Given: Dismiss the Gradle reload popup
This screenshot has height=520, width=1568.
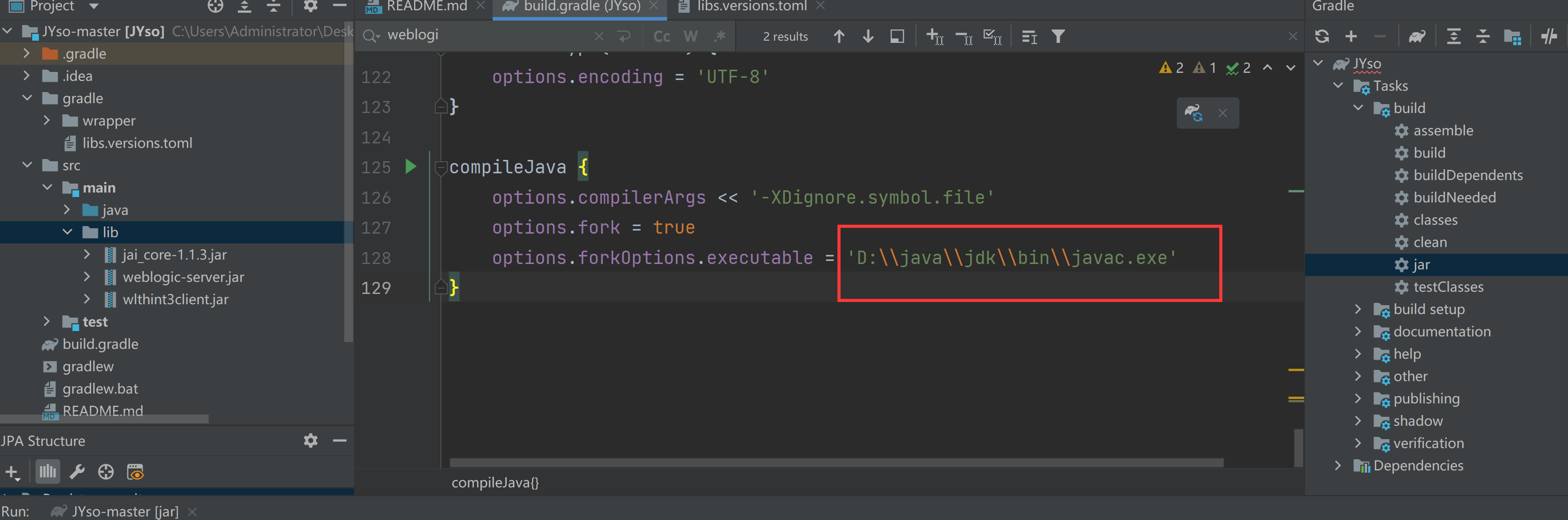Looking at the screenshot, I should point(1222,113).
